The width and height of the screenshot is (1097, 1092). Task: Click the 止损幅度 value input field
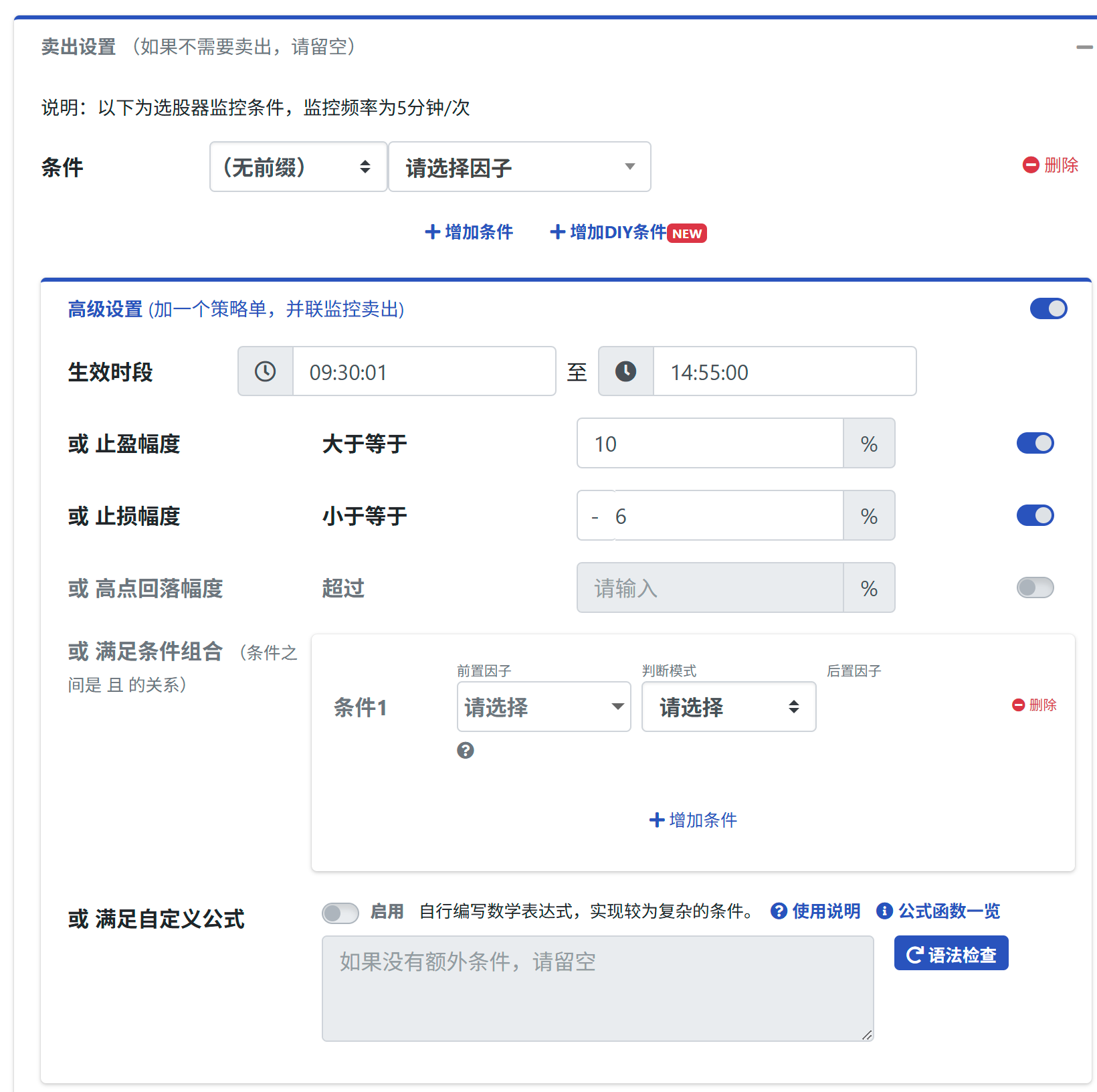tap(726, 516)
